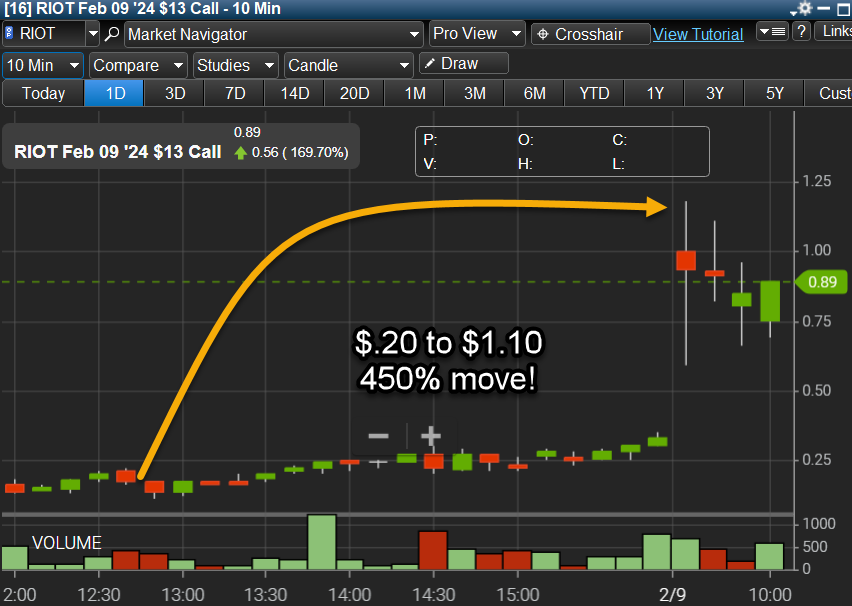Click the 0.89 current price tag

click(822, 282)
